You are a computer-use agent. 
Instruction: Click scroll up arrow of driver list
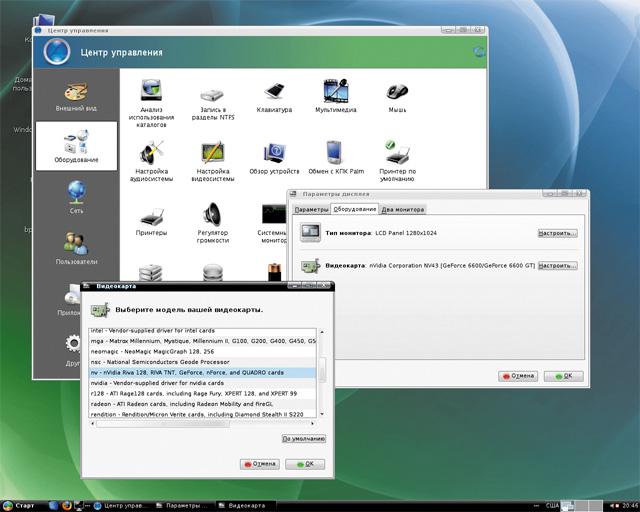[x=322, y=332]
